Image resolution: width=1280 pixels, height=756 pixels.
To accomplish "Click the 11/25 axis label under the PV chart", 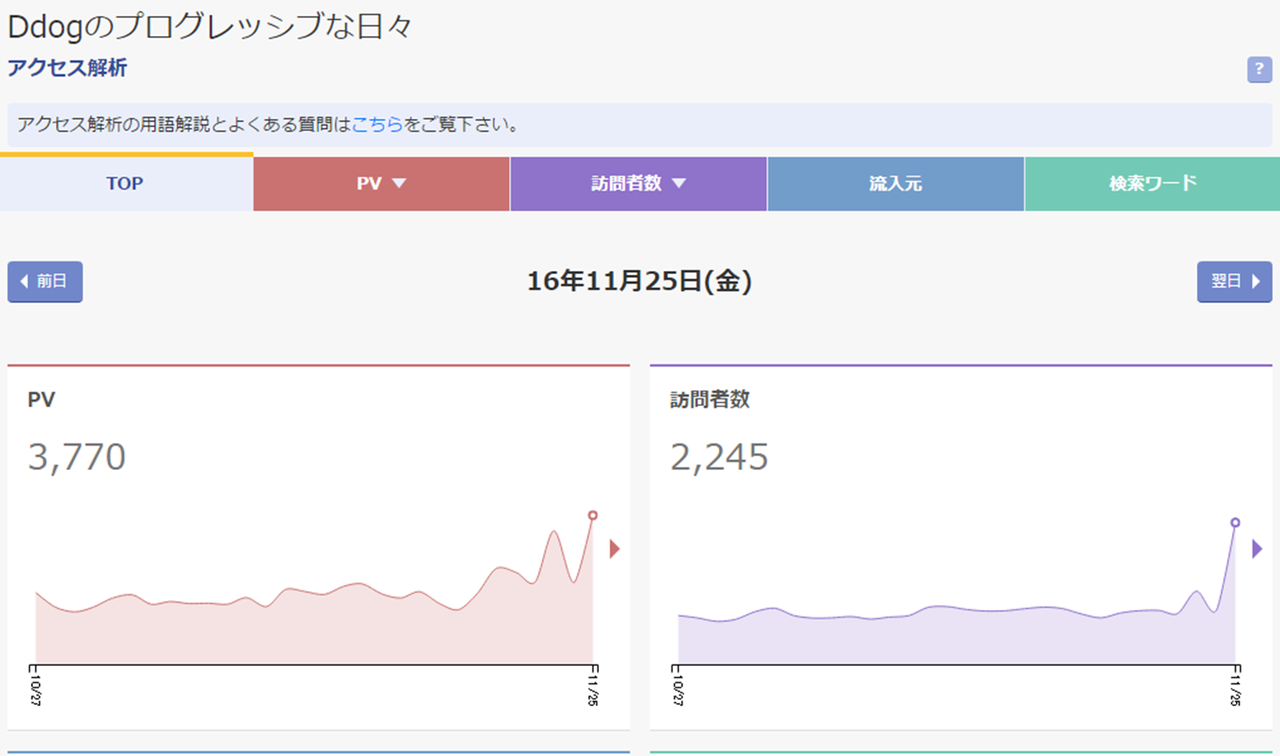I will [594, 691].
